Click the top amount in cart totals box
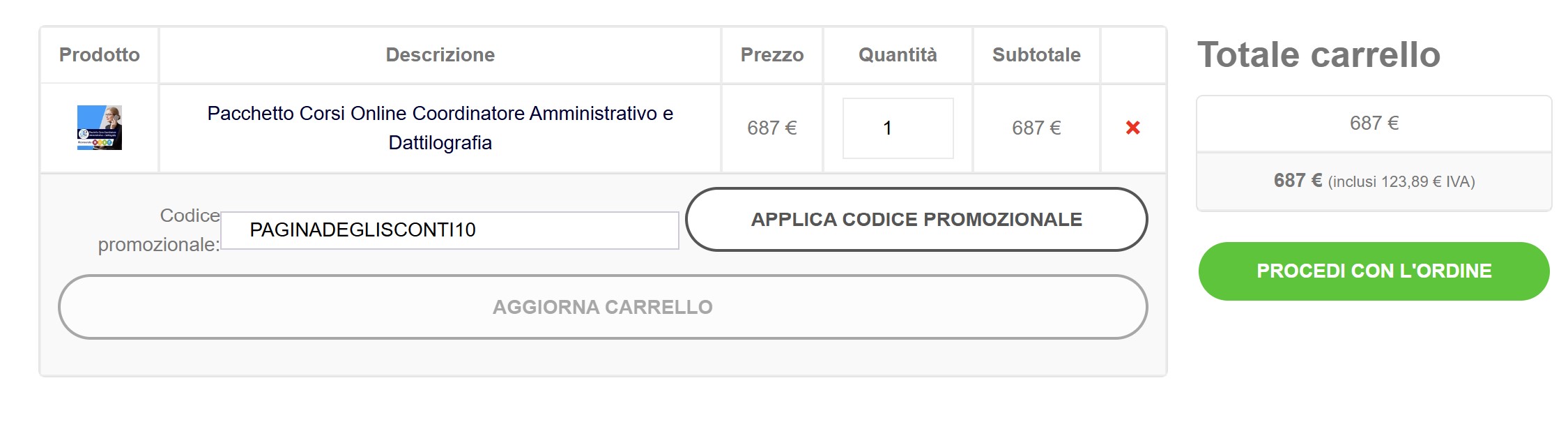1568x429 pixels. [x=1374, y=123]
